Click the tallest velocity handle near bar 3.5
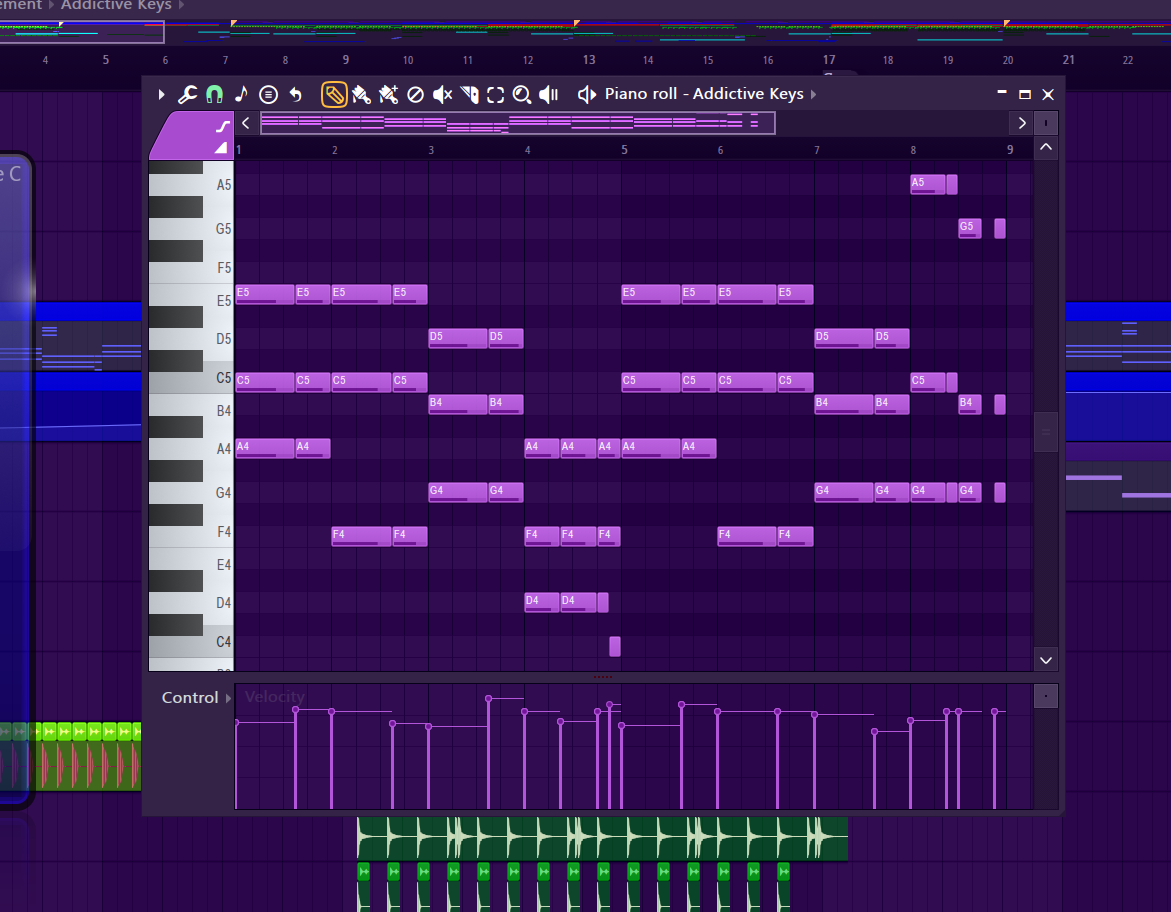Viewport: 1171px width, 912px height. tap(488, 698)
